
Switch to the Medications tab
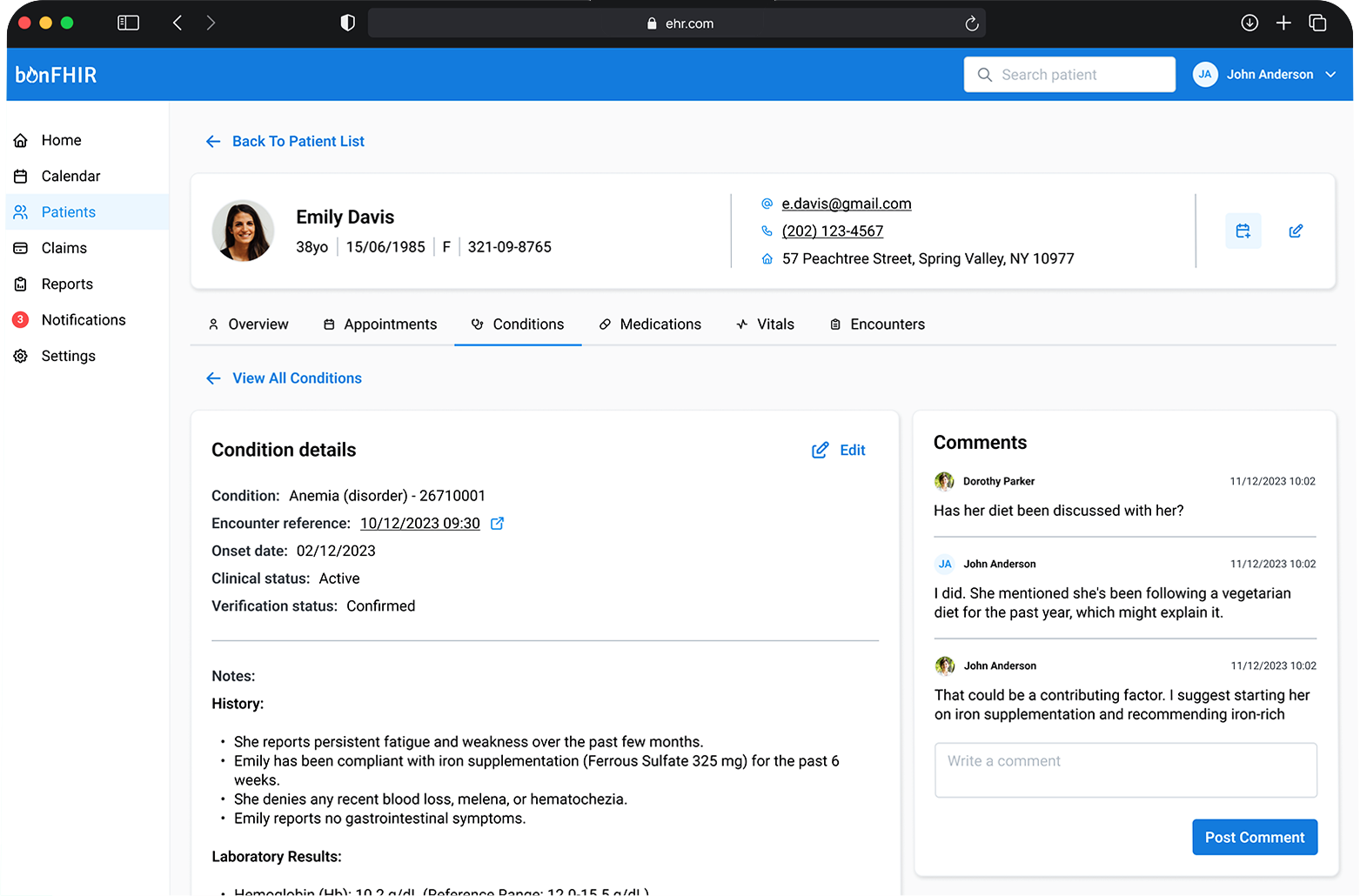point(660,324)
